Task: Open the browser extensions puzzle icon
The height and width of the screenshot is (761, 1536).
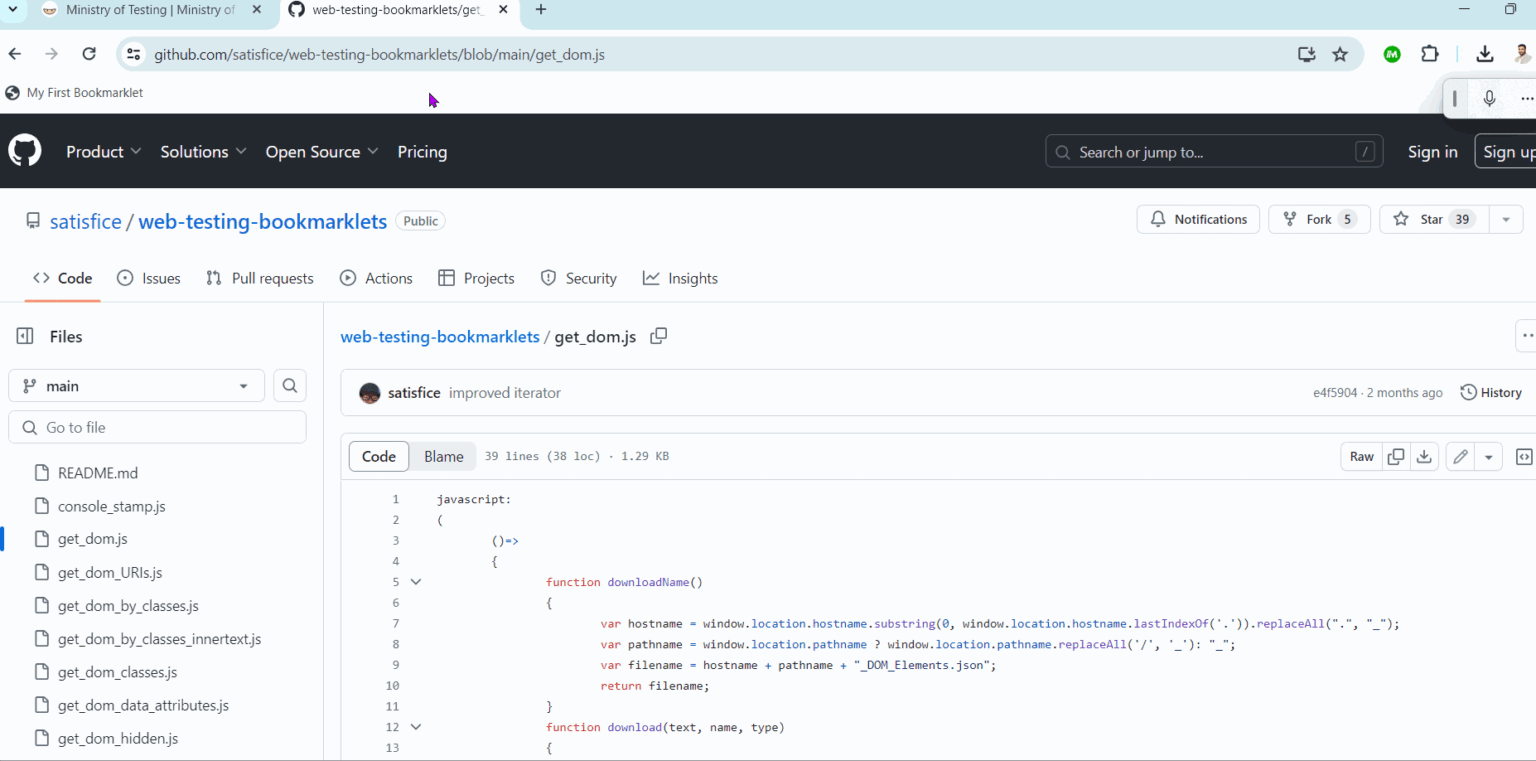Action: (1430, 54)
